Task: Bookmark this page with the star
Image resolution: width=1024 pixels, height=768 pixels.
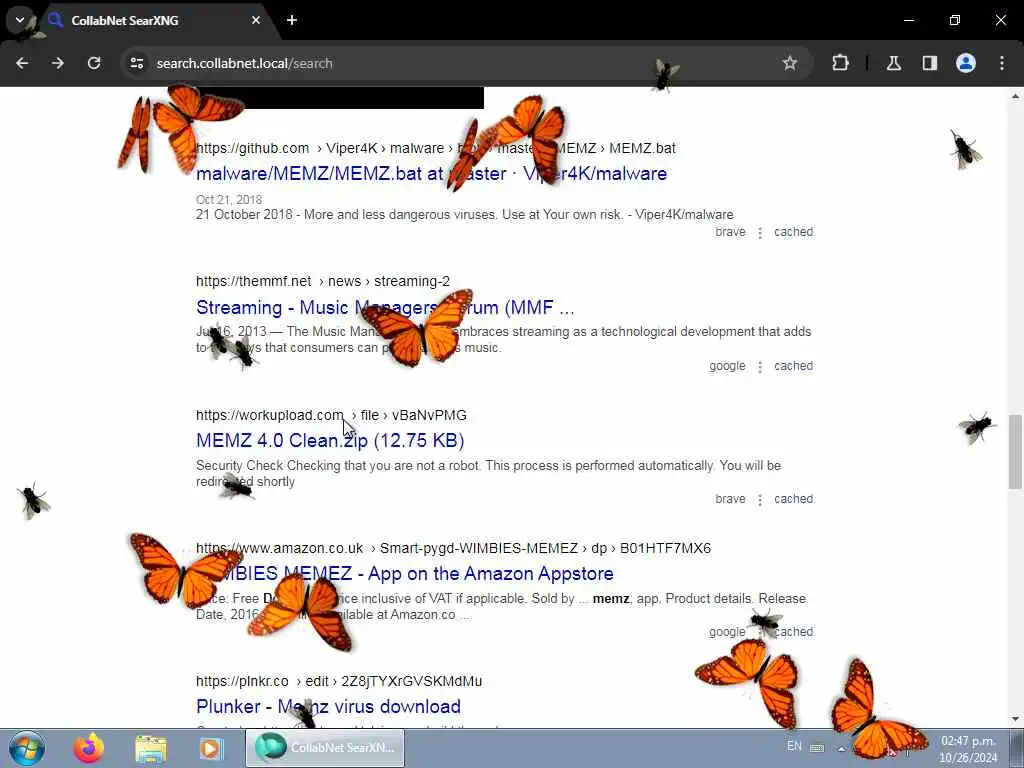Action: click(790, 63)
